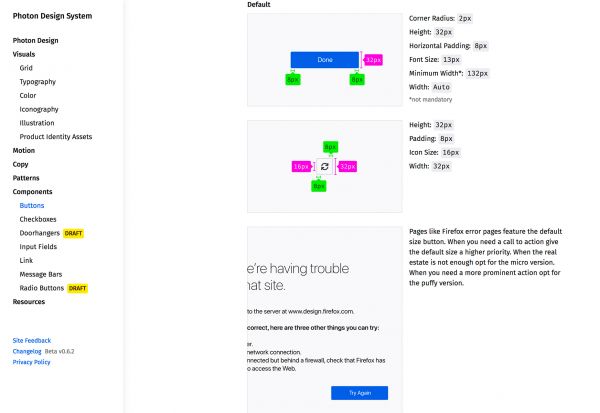Open the Privacy Policy link

coord(32,362)
